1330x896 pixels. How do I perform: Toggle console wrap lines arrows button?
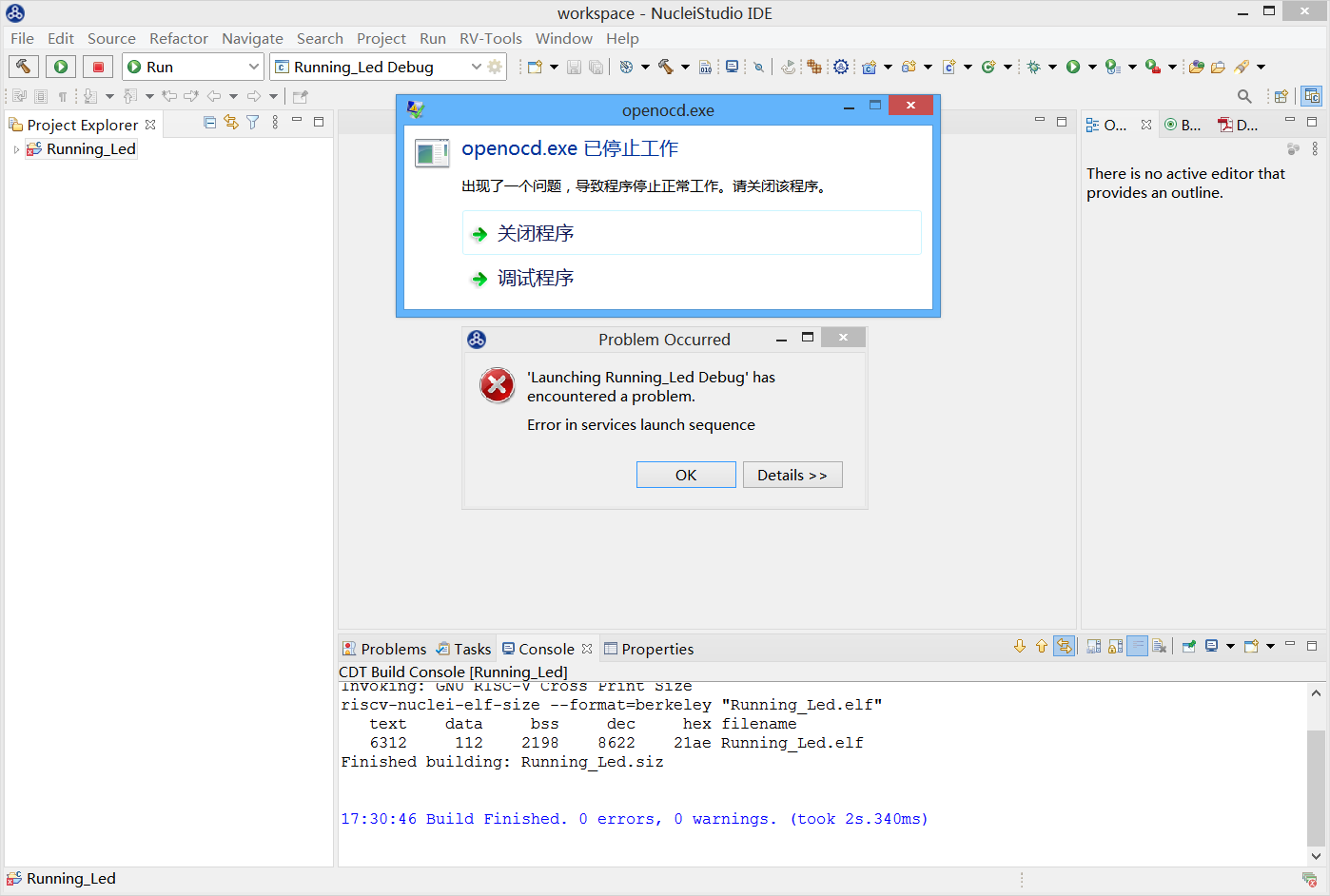[1065, 647]
